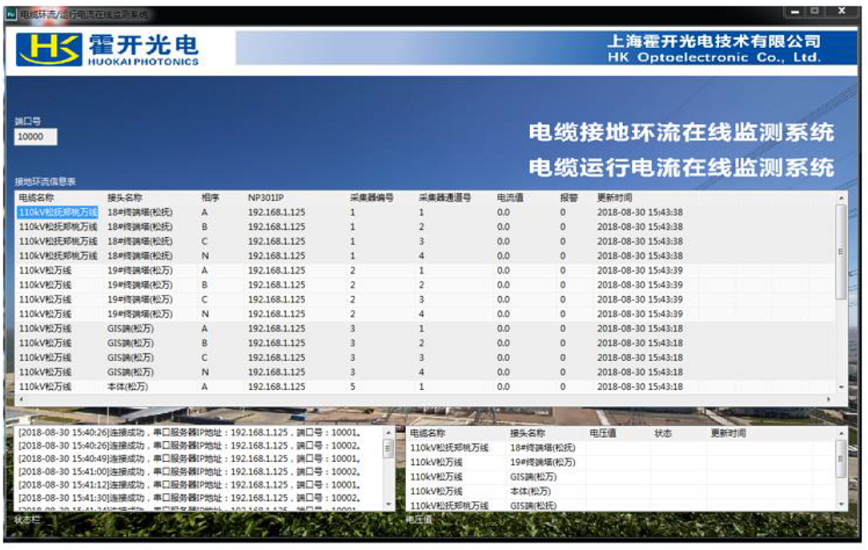The height and width of the screenshot is (550, 868).
Task: Select the 19#终端塔(松万) row with phase N
Action: (x=425, y=314)
